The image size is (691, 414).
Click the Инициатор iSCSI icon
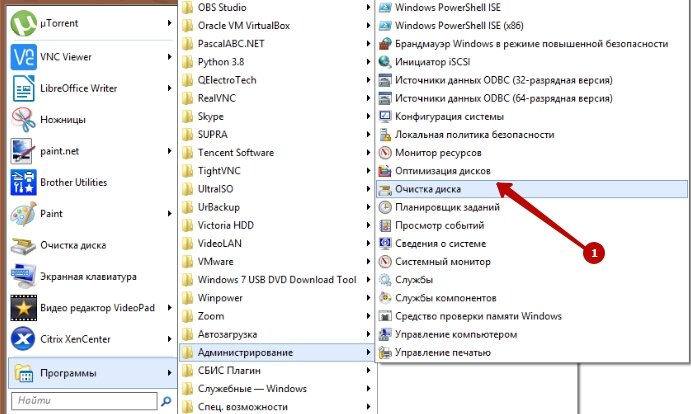coord(385,62)
